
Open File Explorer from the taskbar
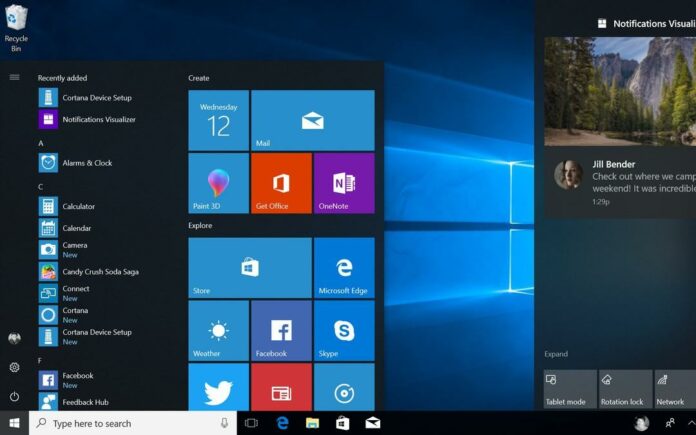pyautogui.click(x=312, y=423)
